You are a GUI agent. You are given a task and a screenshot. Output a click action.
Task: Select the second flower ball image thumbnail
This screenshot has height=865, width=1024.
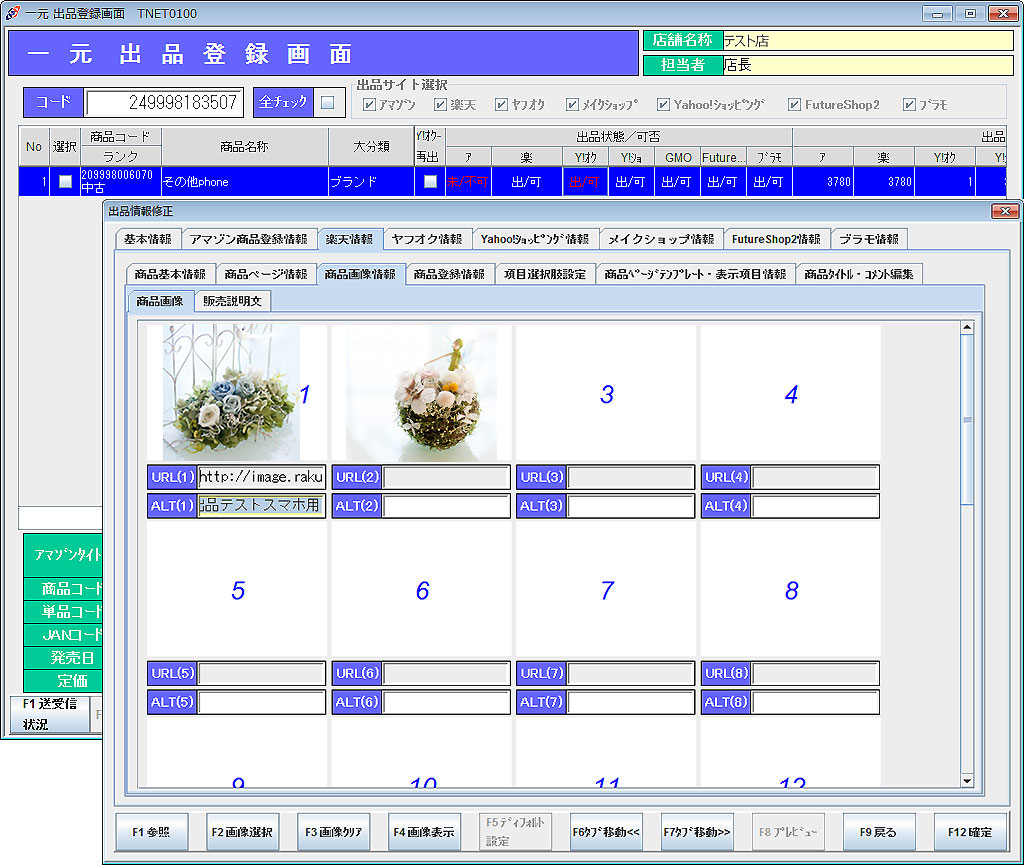[x=421, y=393]
